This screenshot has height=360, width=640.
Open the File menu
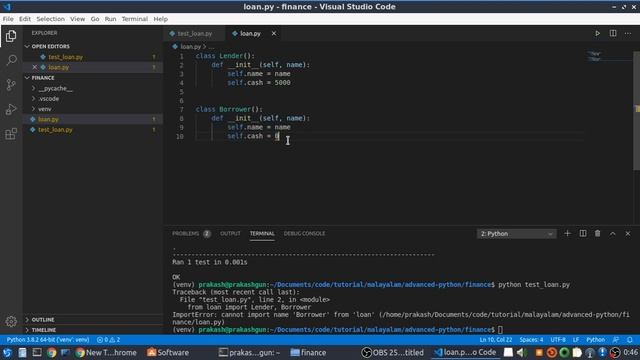point(8,19)
